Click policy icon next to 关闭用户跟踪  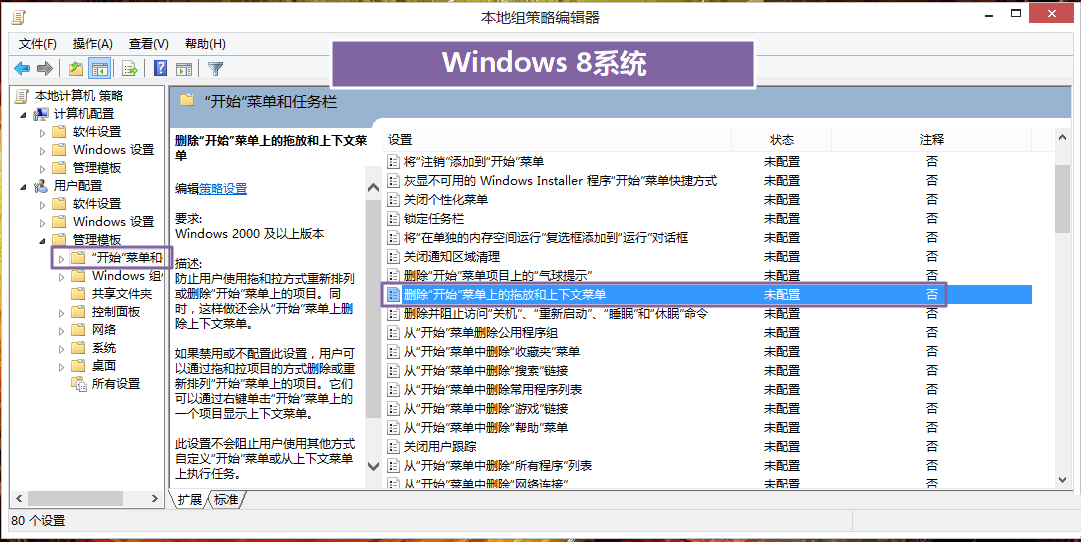(x=394, y=447)
